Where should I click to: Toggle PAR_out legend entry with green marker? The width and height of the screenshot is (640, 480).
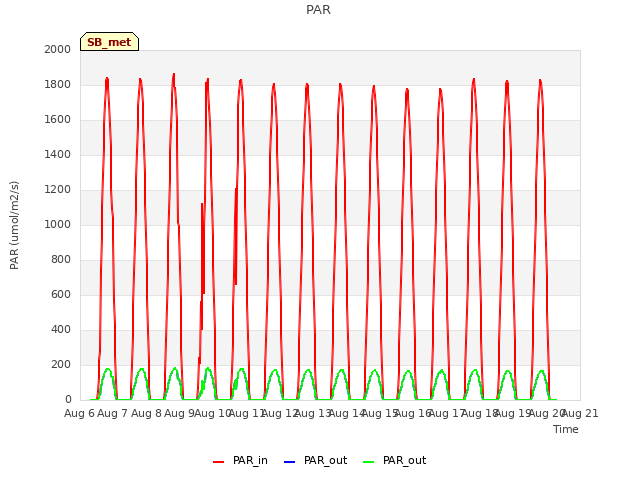pyautogui.click(x=394, y=460)
